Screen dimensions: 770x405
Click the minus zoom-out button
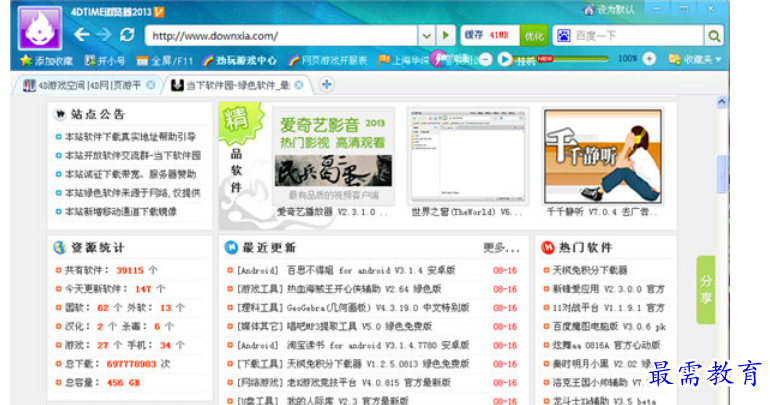coord(485,60)
